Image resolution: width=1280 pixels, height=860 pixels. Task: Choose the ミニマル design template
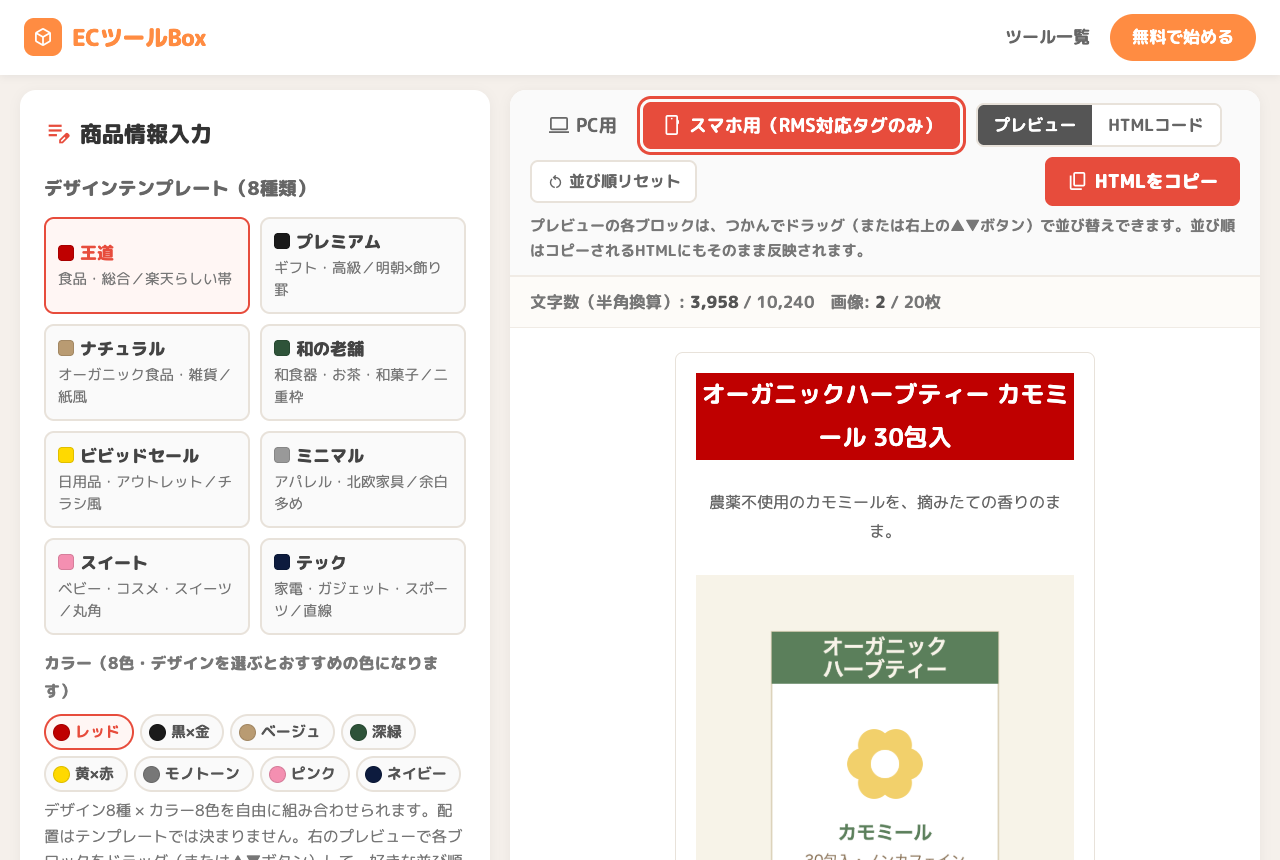[x=363, y=479]
